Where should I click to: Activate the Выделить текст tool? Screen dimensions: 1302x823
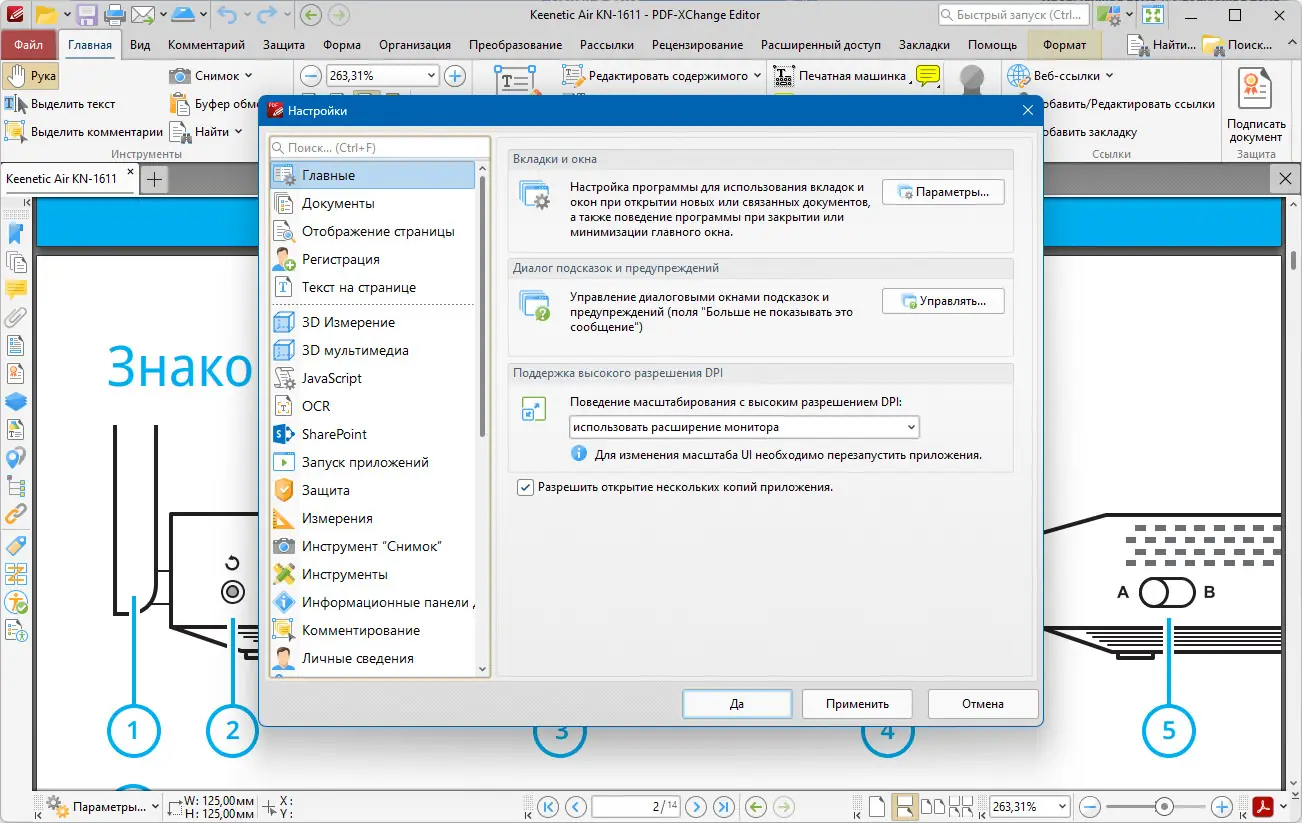pos(60,104)
